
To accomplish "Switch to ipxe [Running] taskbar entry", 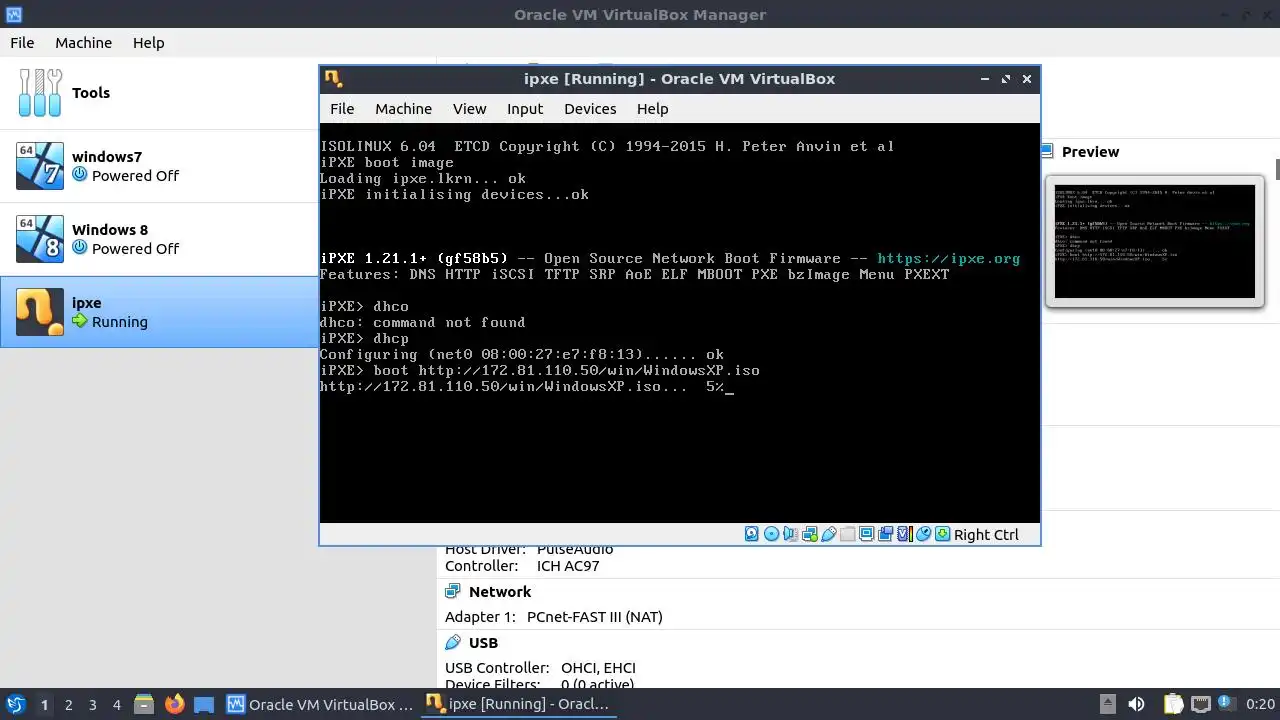I will coord(518,704).
